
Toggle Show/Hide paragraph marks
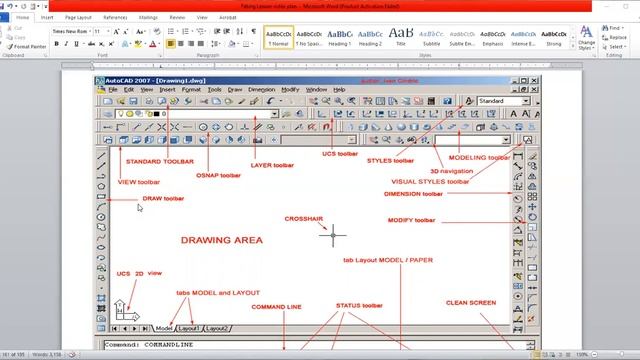[253, 31]
